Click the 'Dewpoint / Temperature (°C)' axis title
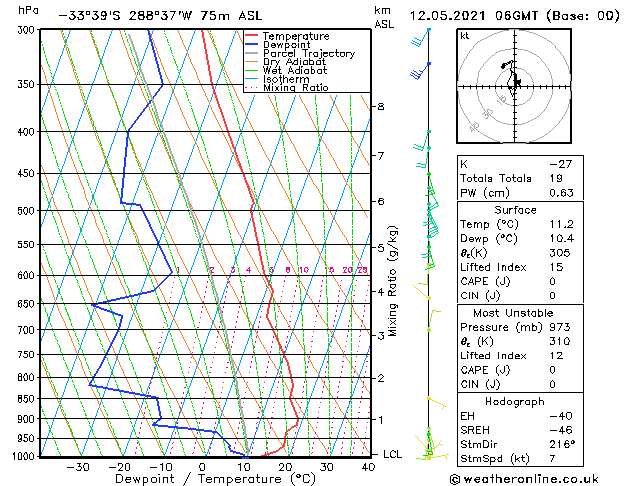The image size is (629, 486). point(215,479)
